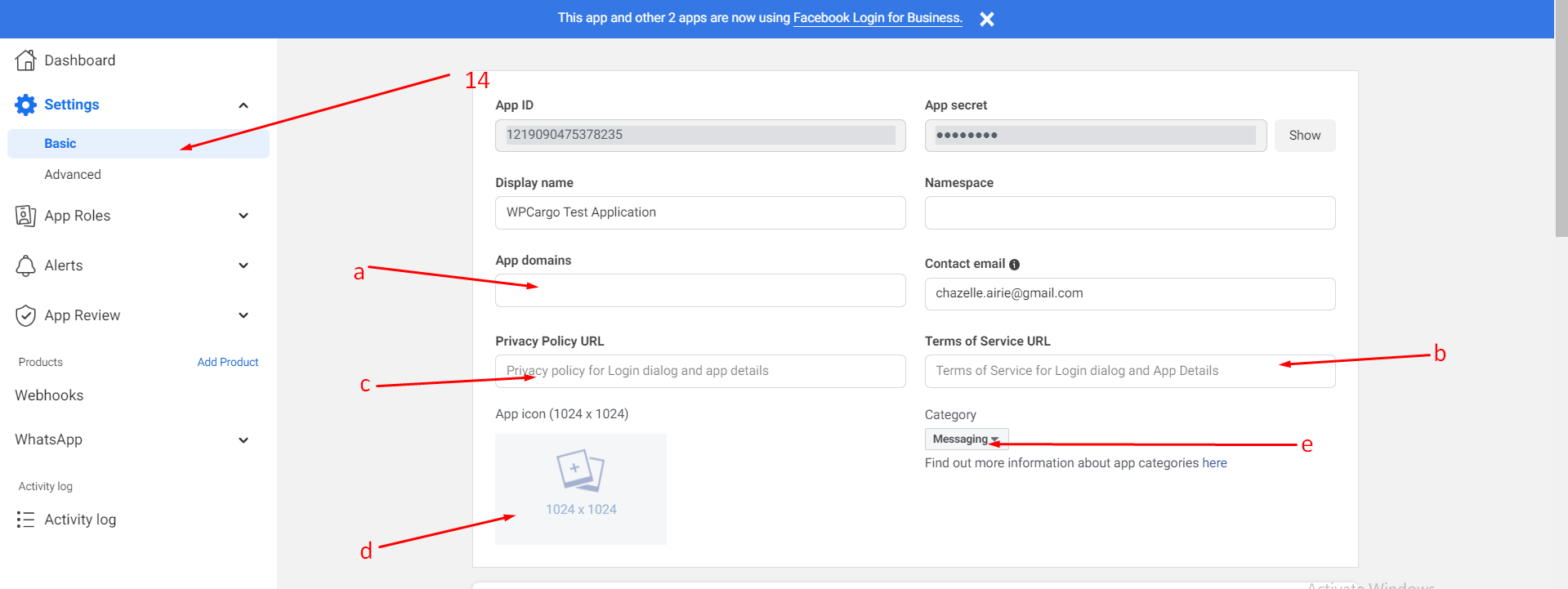Click the Activity log list icon
Screen dimensions: 1568x589
(26, 520)
